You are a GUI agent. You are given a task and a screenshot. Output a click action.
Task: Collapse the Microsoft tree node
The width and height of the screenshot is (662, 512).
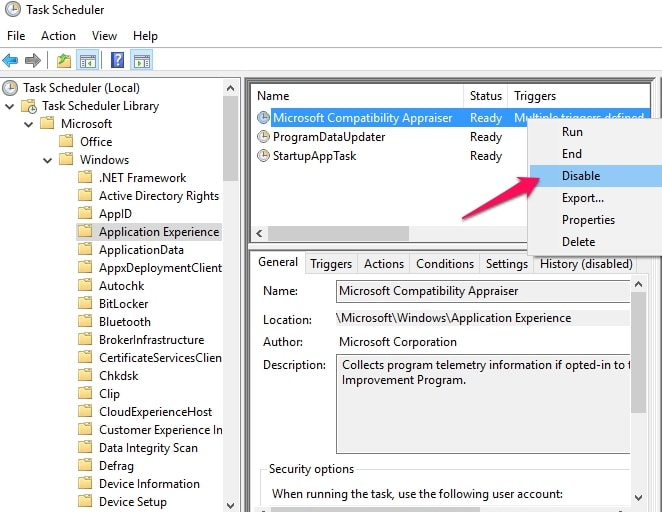[29, 125]
